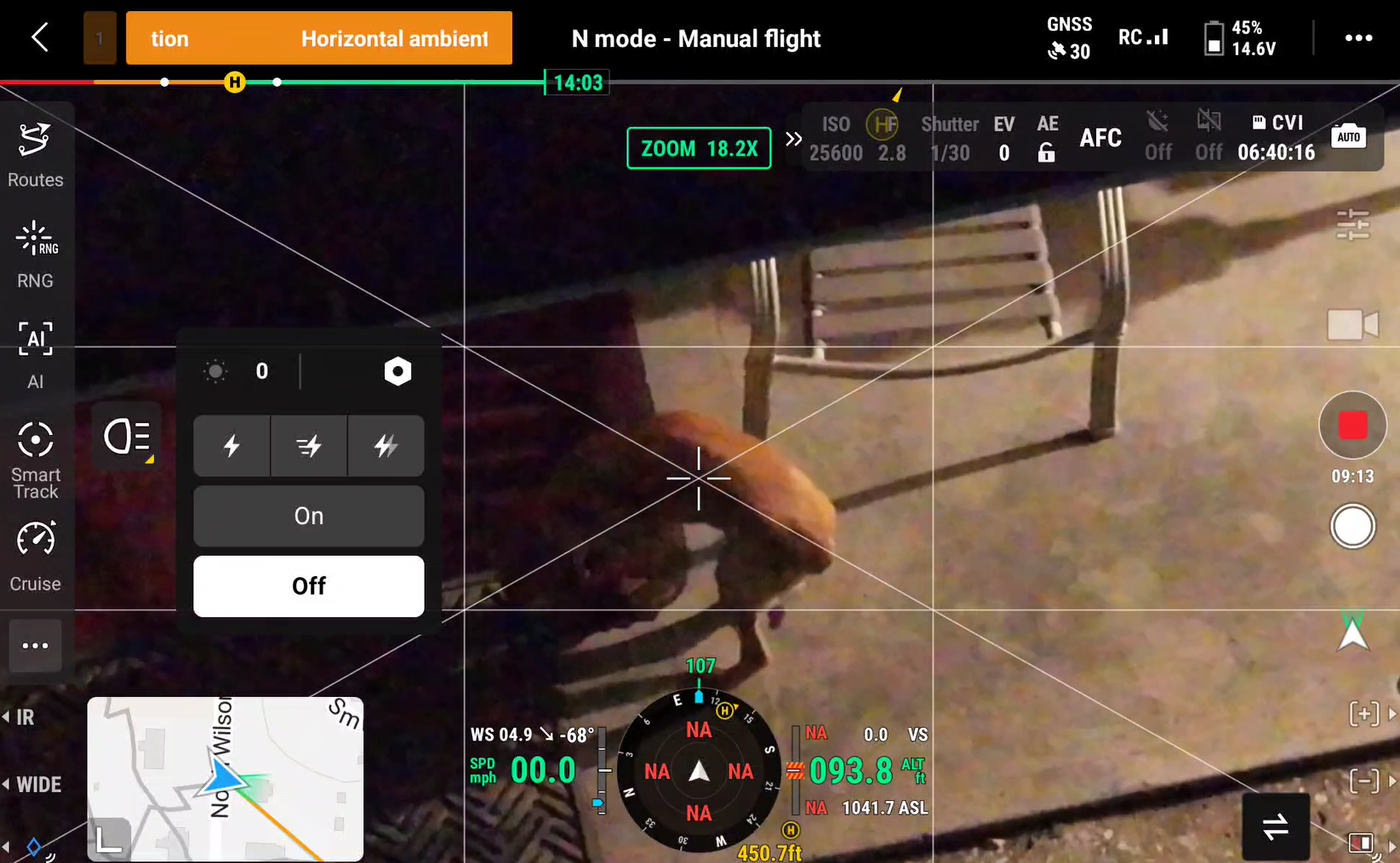Screen dimensions: 1400x863
Task: Open the camera adjustment sliders icon
Action: pyautogui.click(x=1352, y=224)
